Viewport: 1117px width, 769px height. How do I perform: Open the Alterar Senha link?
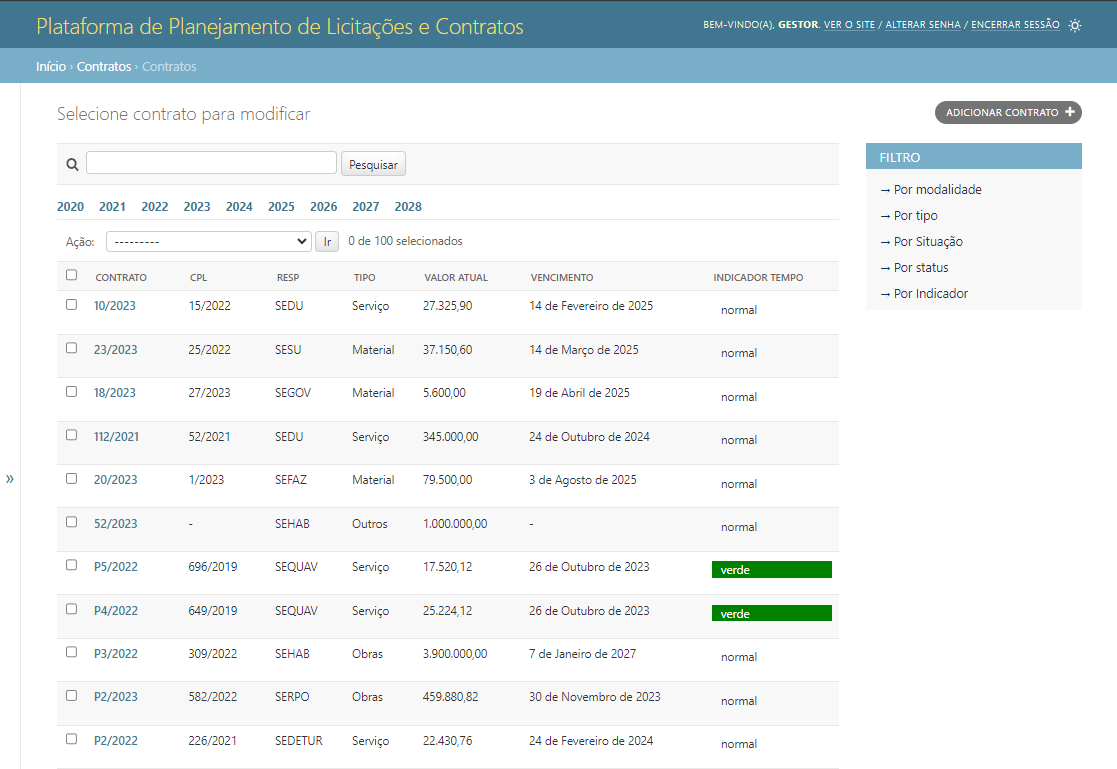tap(923, 25)
